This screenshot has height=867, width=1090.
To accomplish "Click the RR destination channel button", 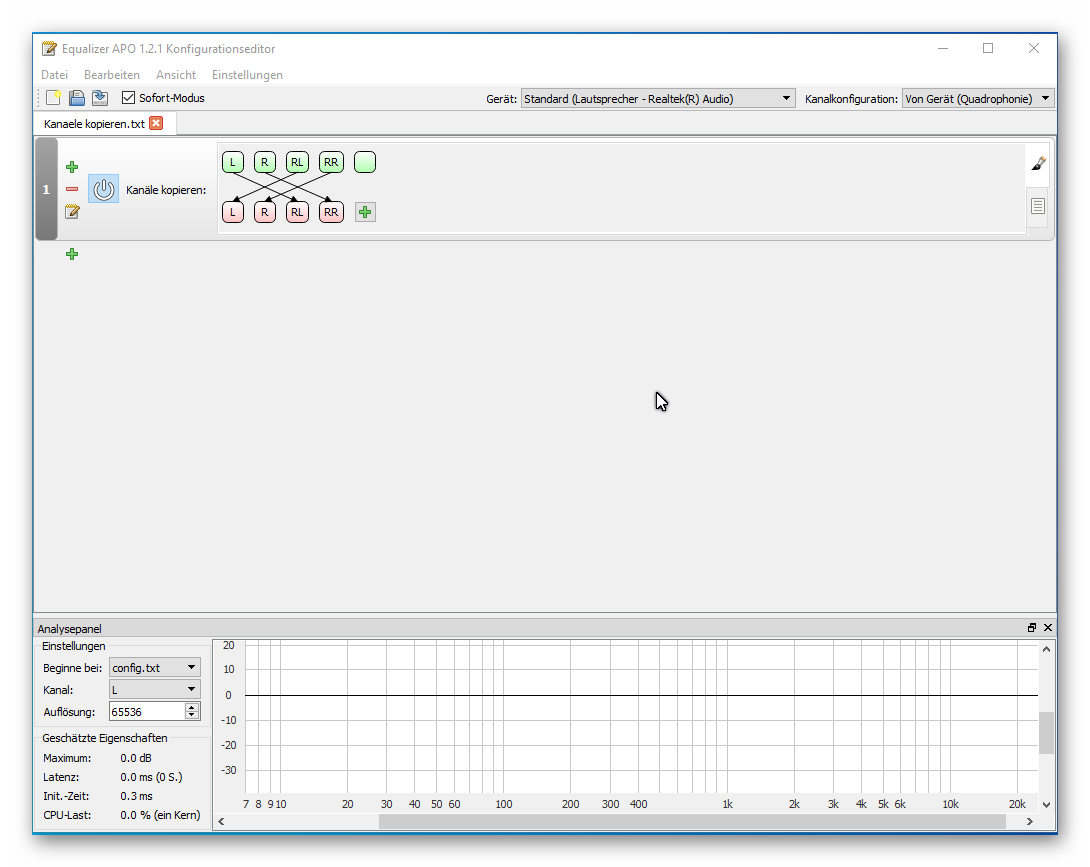I will click(331, 211).
